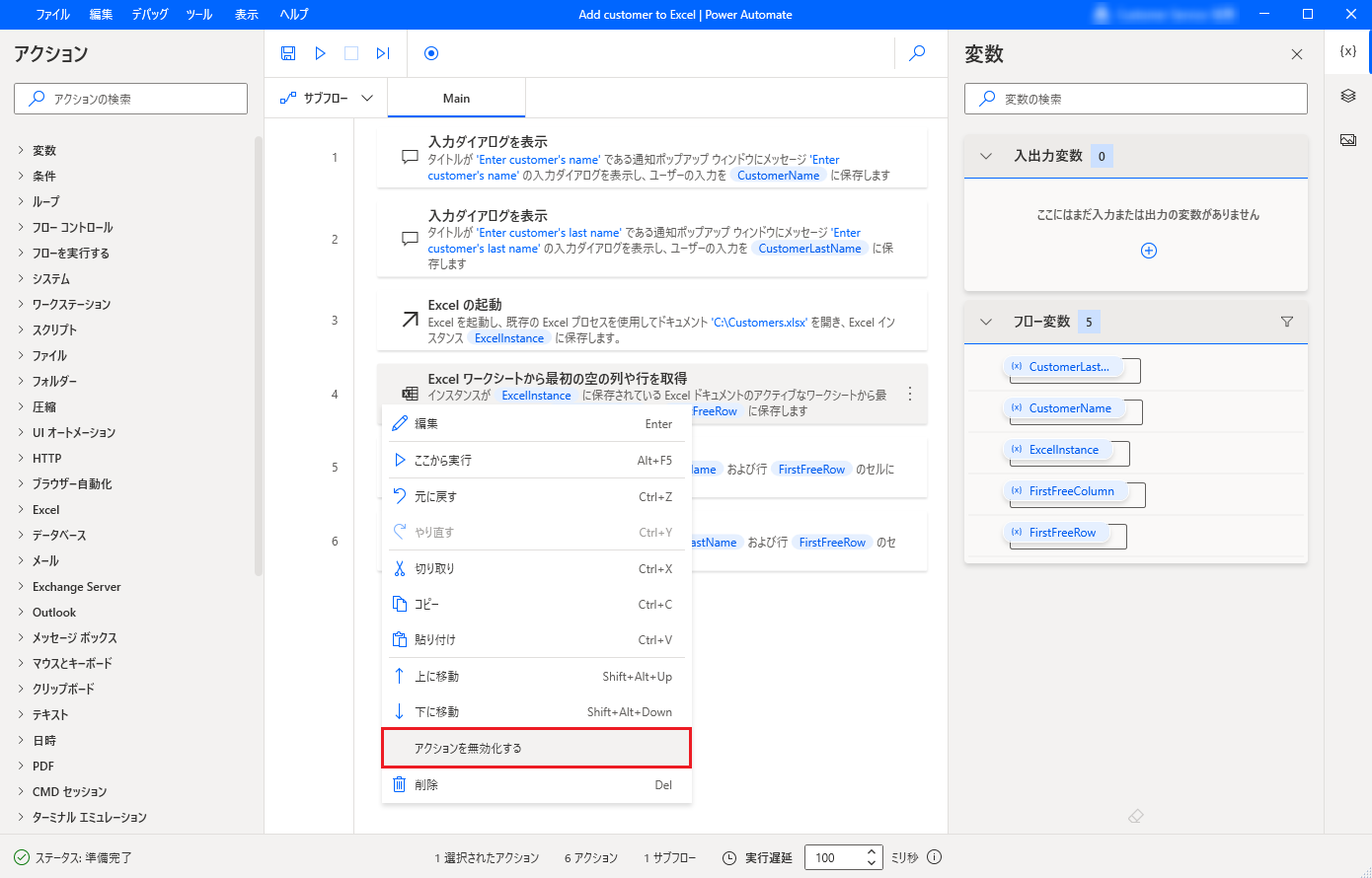Expand the PDF action group

[x=21, y=766]
